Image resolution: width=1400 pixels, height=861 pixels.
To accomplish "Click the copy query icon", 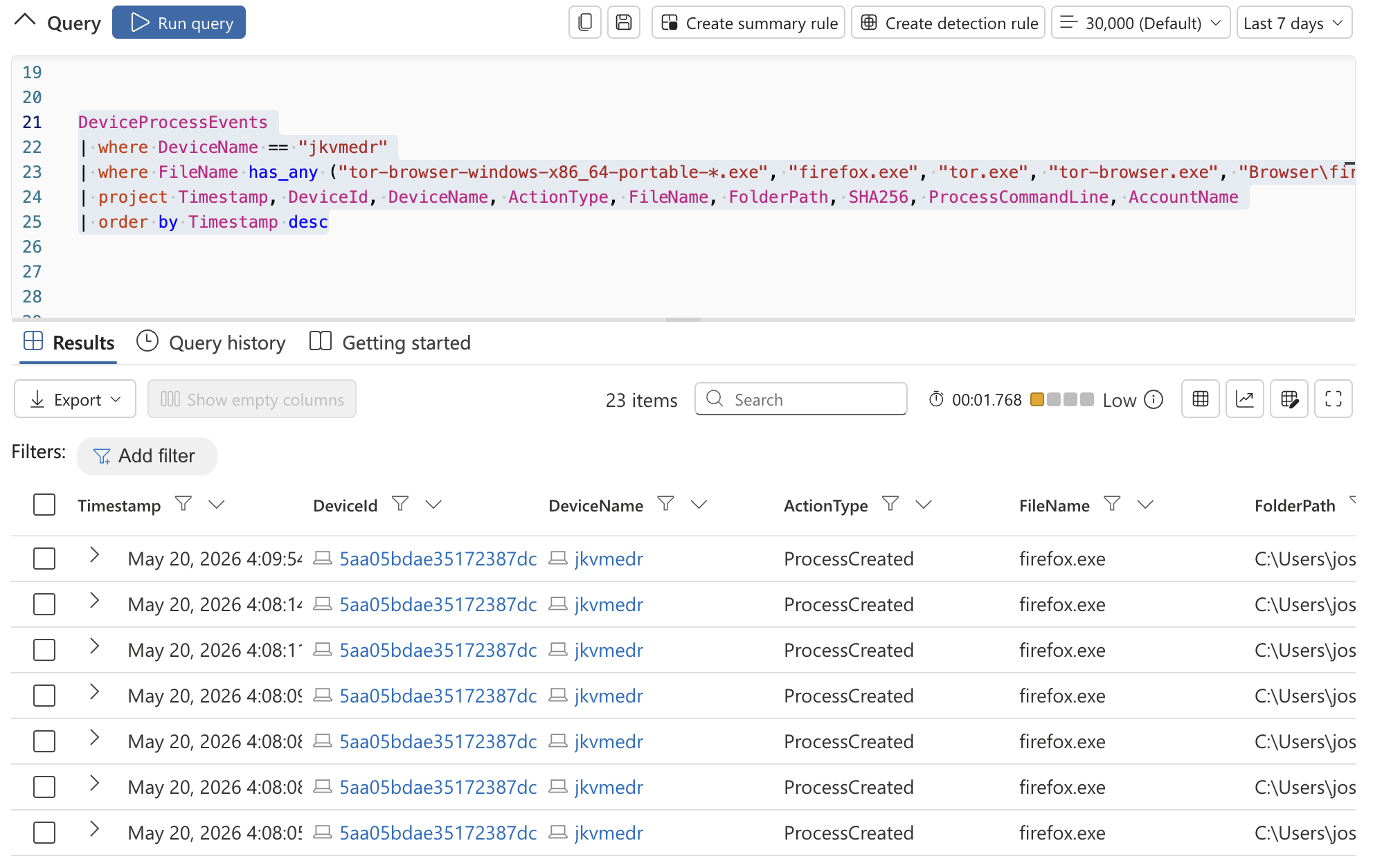I will [x=585, y=22].
